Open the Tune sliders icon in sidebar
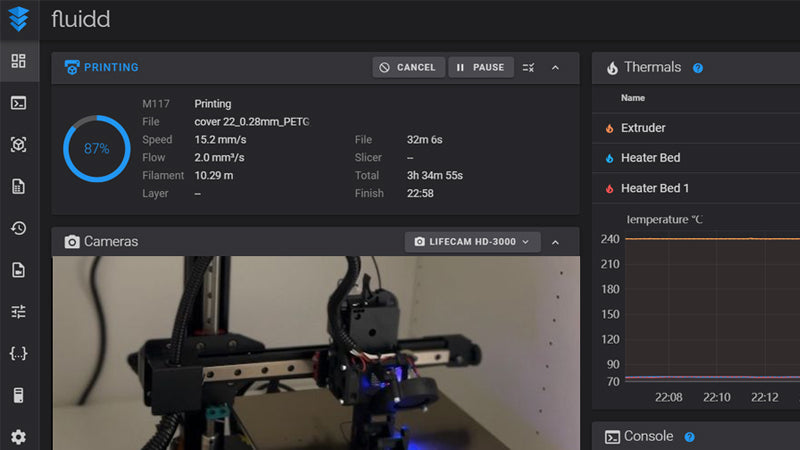 18,311
